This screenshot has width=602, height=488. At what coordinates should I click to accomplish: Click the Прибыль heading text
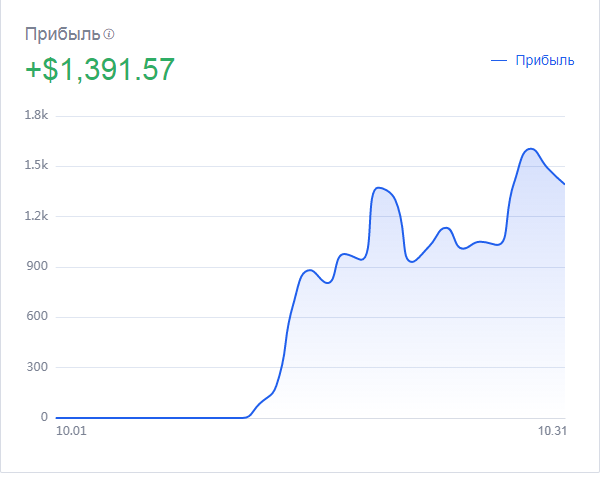click(x=63, y=34)
